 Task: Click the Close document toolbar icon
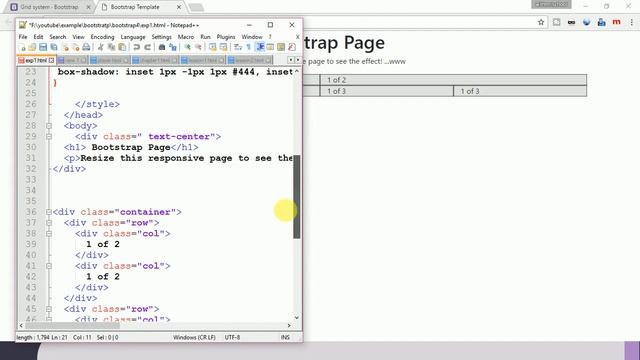click(65, 47)
